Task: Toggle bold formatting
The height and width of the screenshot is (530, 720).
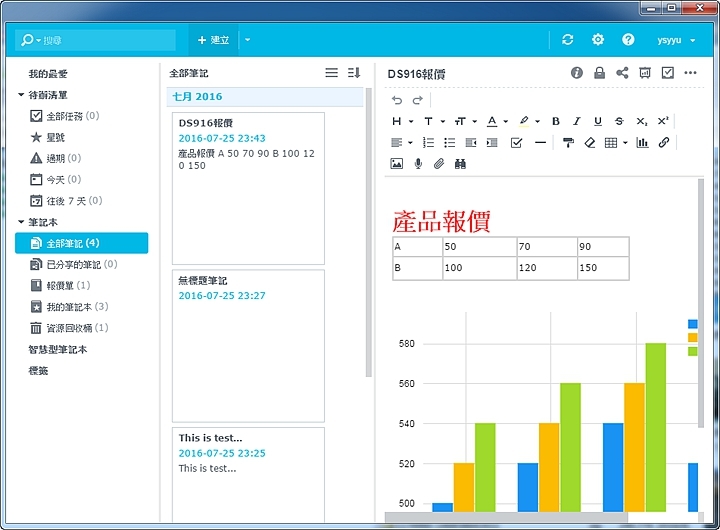Action: 556,121
